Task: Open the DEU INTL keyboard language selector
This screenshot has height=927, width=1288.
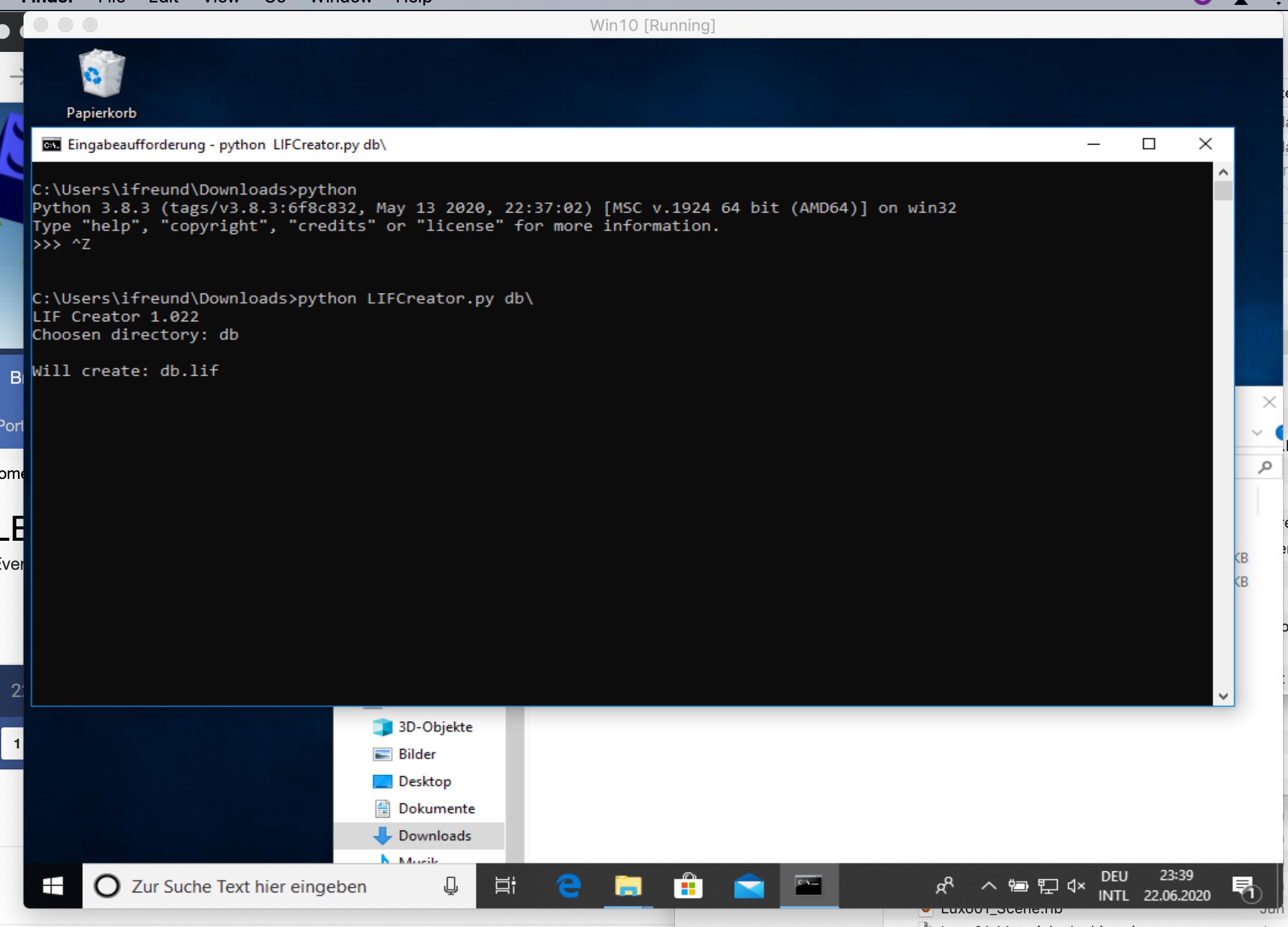Action: click(x=1114, y=886)
